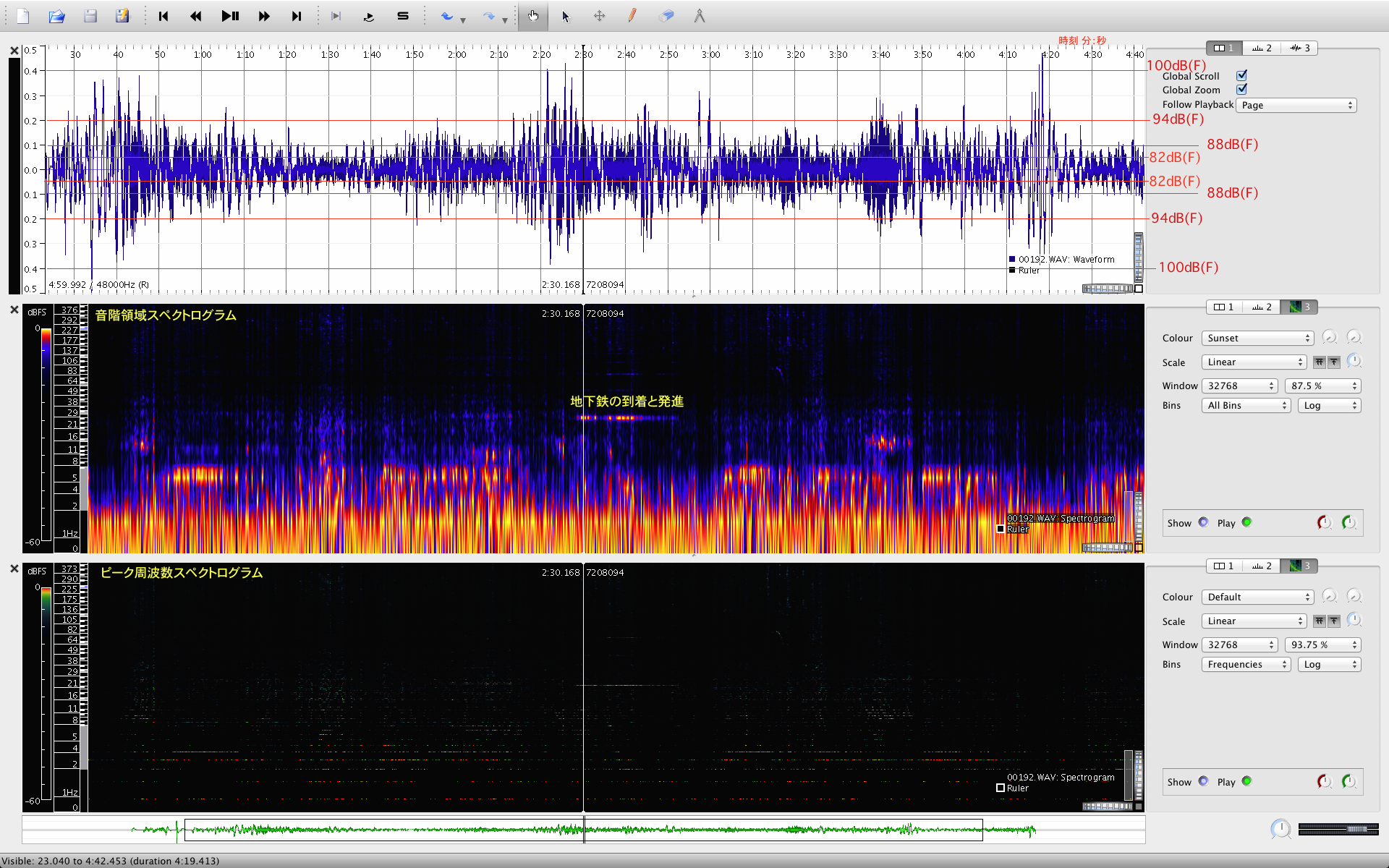Image resolution: width=1389 pixels, height=868 pixels.
Task: Open Scale dropdown in middle spectrogram panel
Action: tap(1254, 362)
